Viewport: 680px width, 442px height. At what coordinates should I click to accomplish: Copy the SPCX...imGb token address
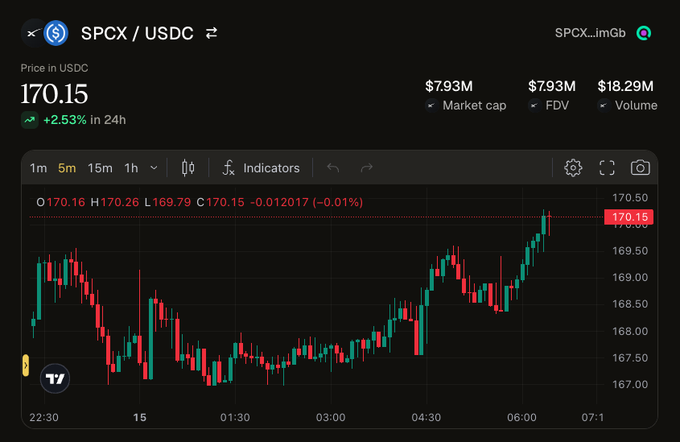click(590, 33)
